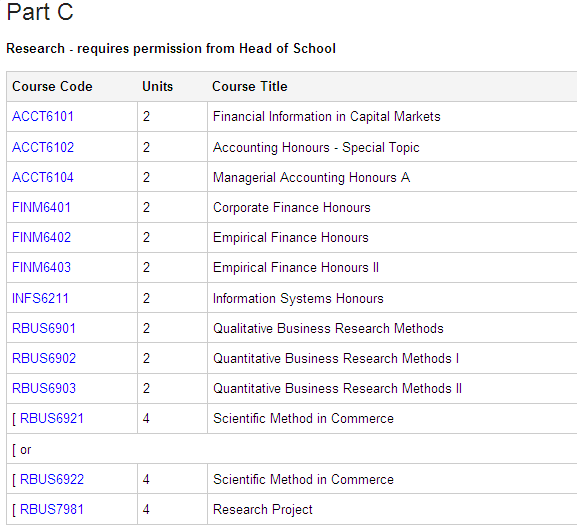Viewport: 580px width, 528px height.
Task: Open the RBUS6903 course link
Action: [x=44, y=388]
